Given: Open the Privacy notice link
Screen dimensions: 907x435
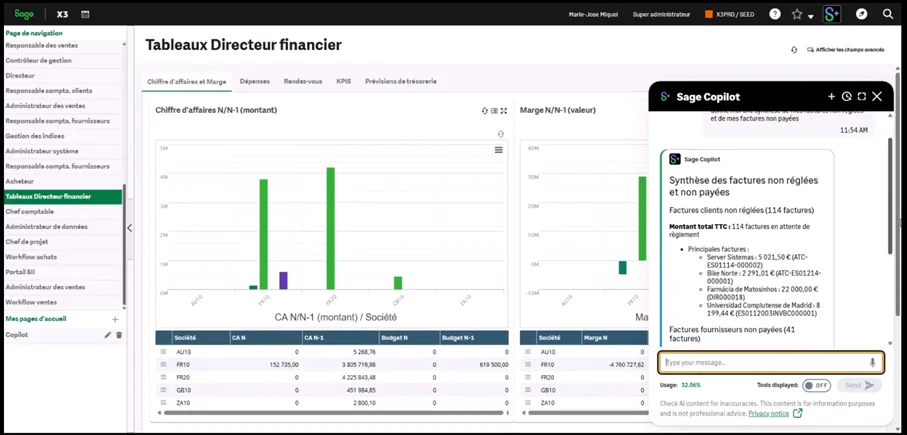Looking at the screenshot, I should point(768,412).
